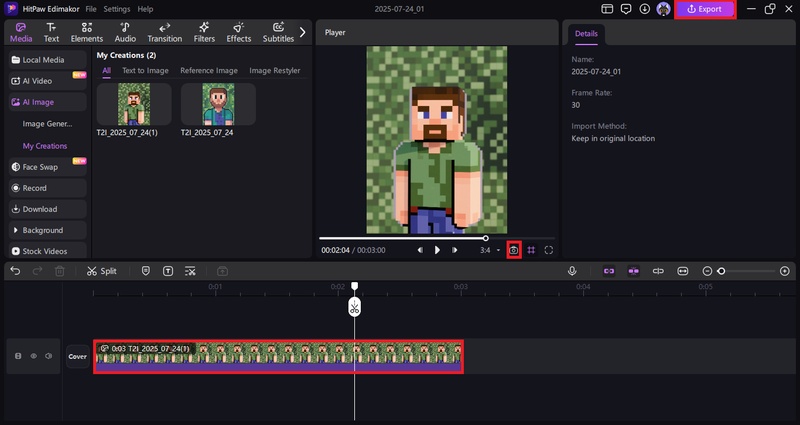Open the user account avatar
The image size is (800, 425).
tap(663, 9)
